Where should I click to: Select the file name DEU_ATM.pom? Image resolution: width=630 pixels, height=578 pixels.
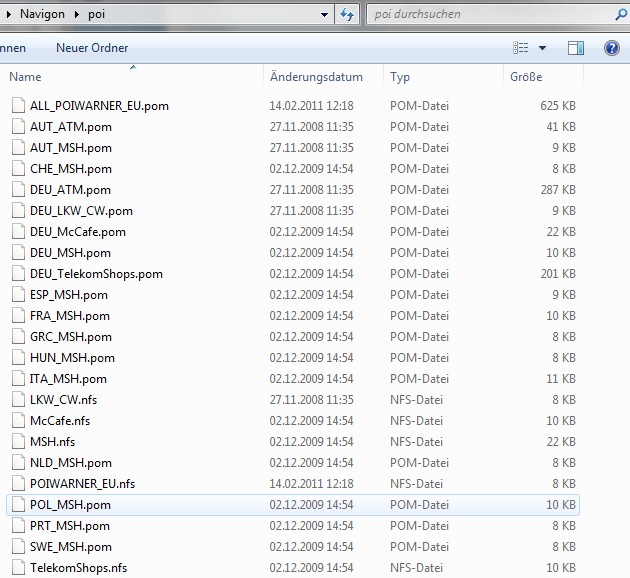(x=70, y=190)
